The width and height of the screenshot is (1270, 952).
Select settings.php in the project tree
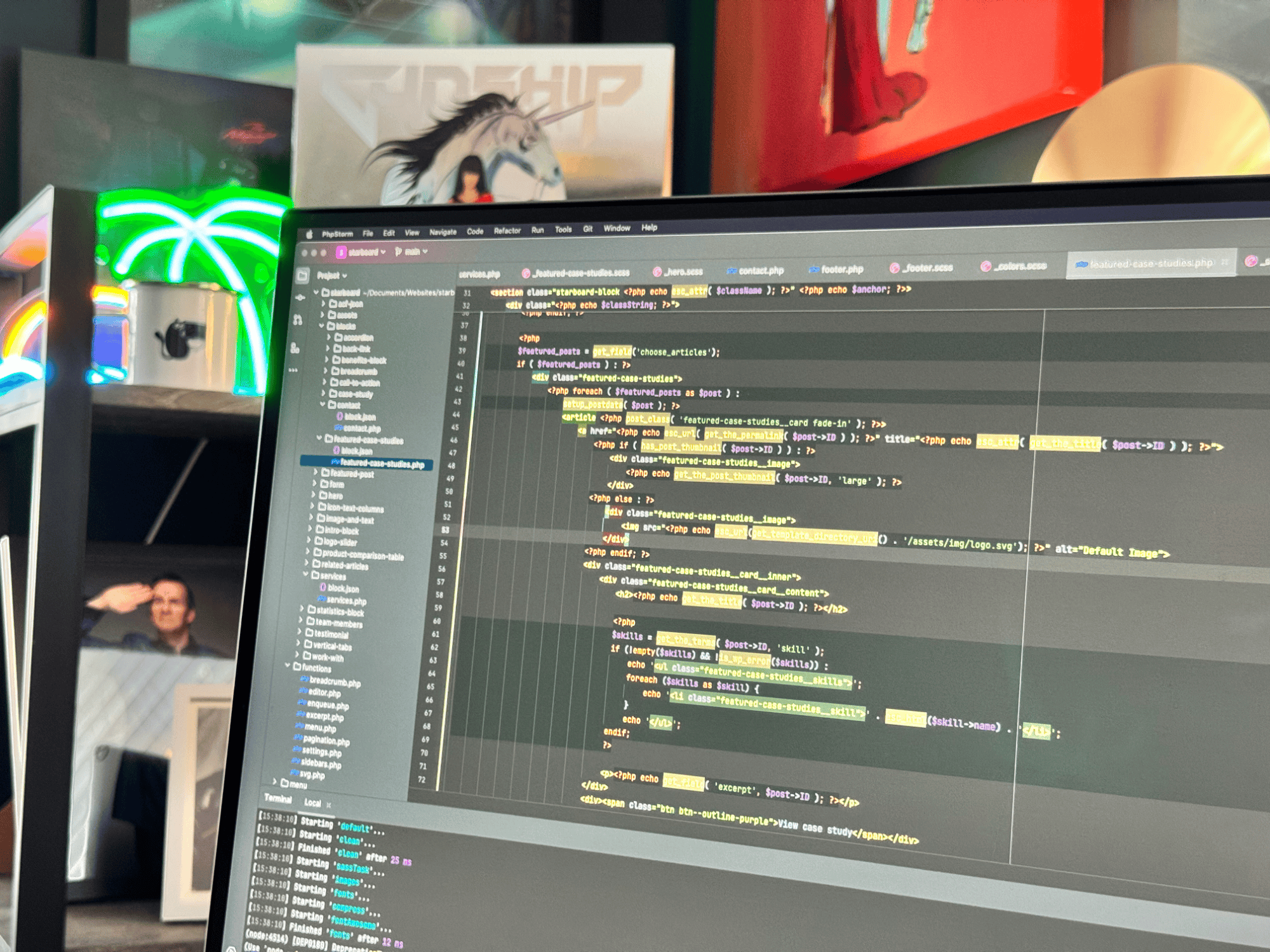pyautogui.click(x=317, y=751)
